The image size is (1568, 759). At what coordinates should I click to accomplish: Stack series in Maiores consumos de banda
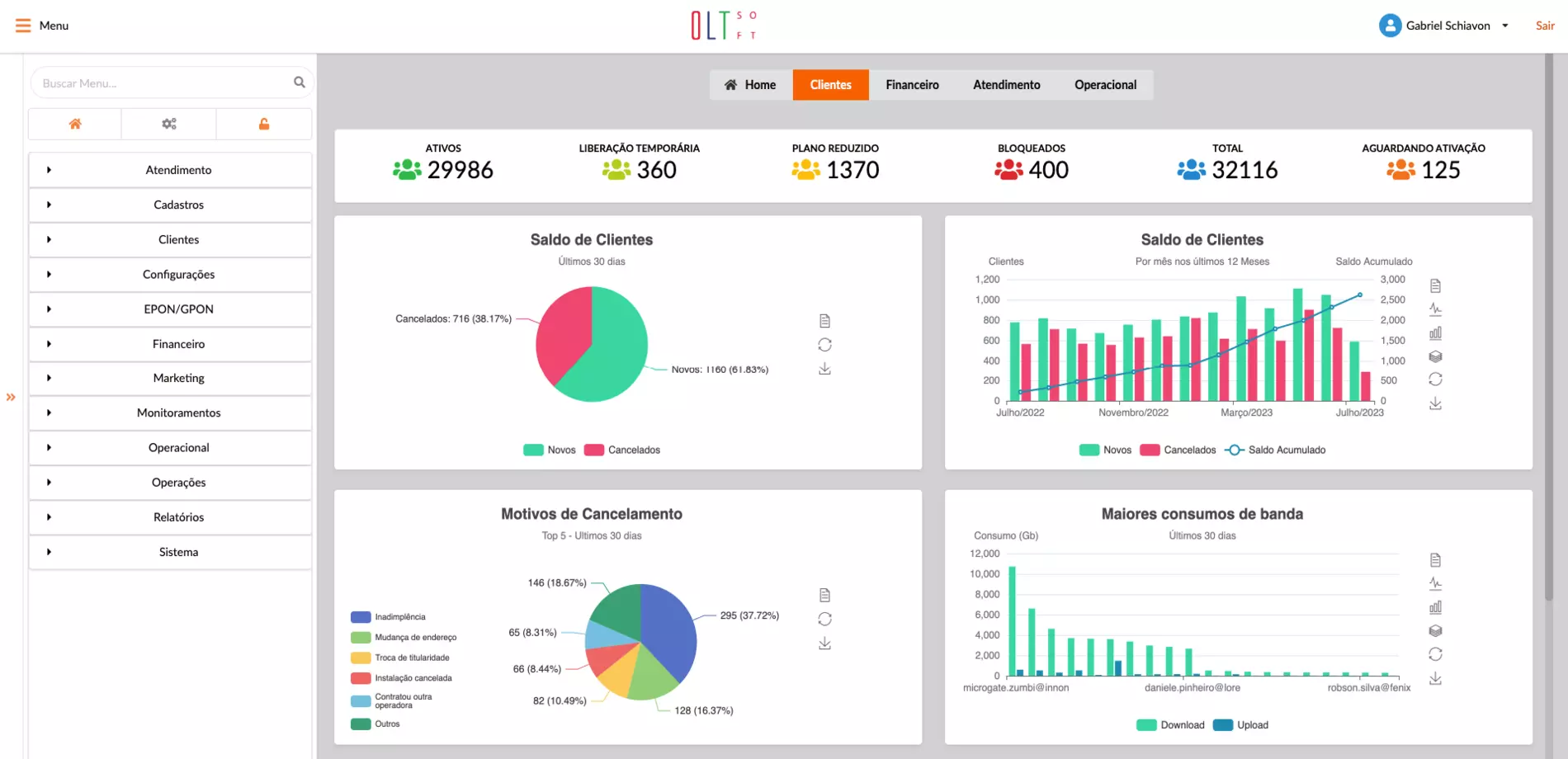[x=1435, y=630]
